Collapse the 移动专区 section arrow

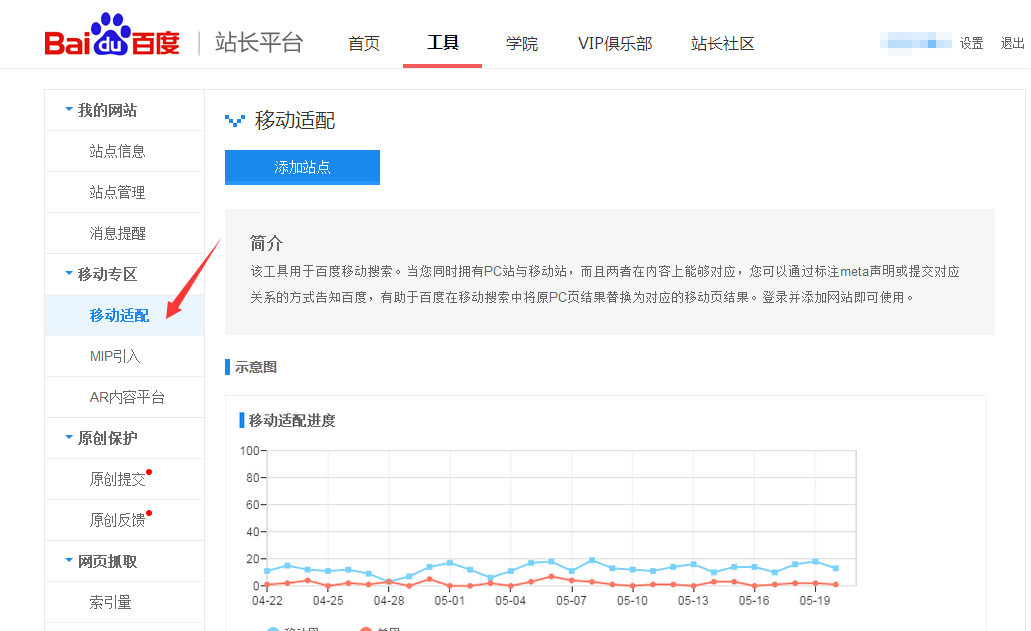click(x=68, y=273)
